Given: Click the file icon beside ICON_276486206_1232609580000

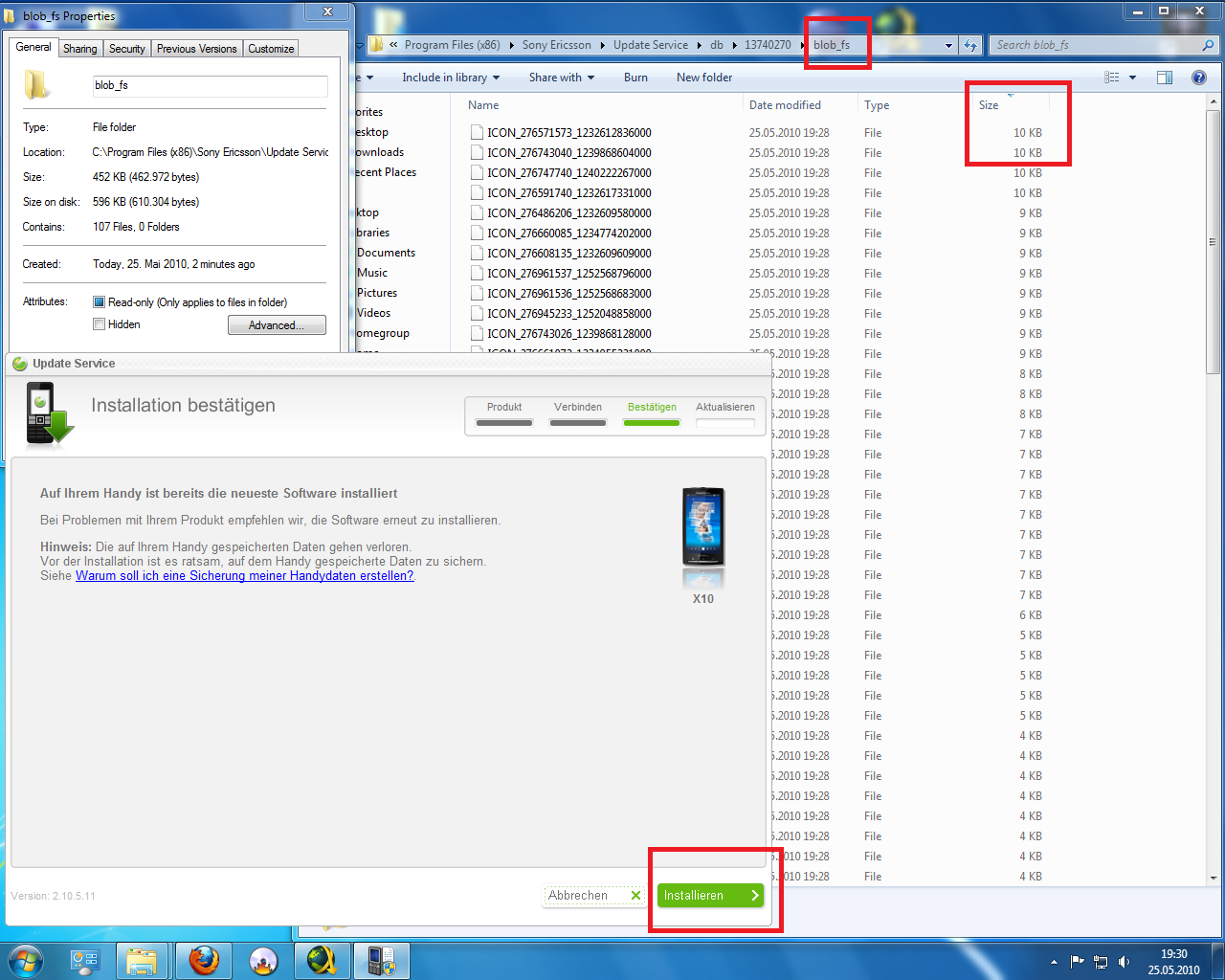Looking at the screenshot, I should [x=477, y=213].
